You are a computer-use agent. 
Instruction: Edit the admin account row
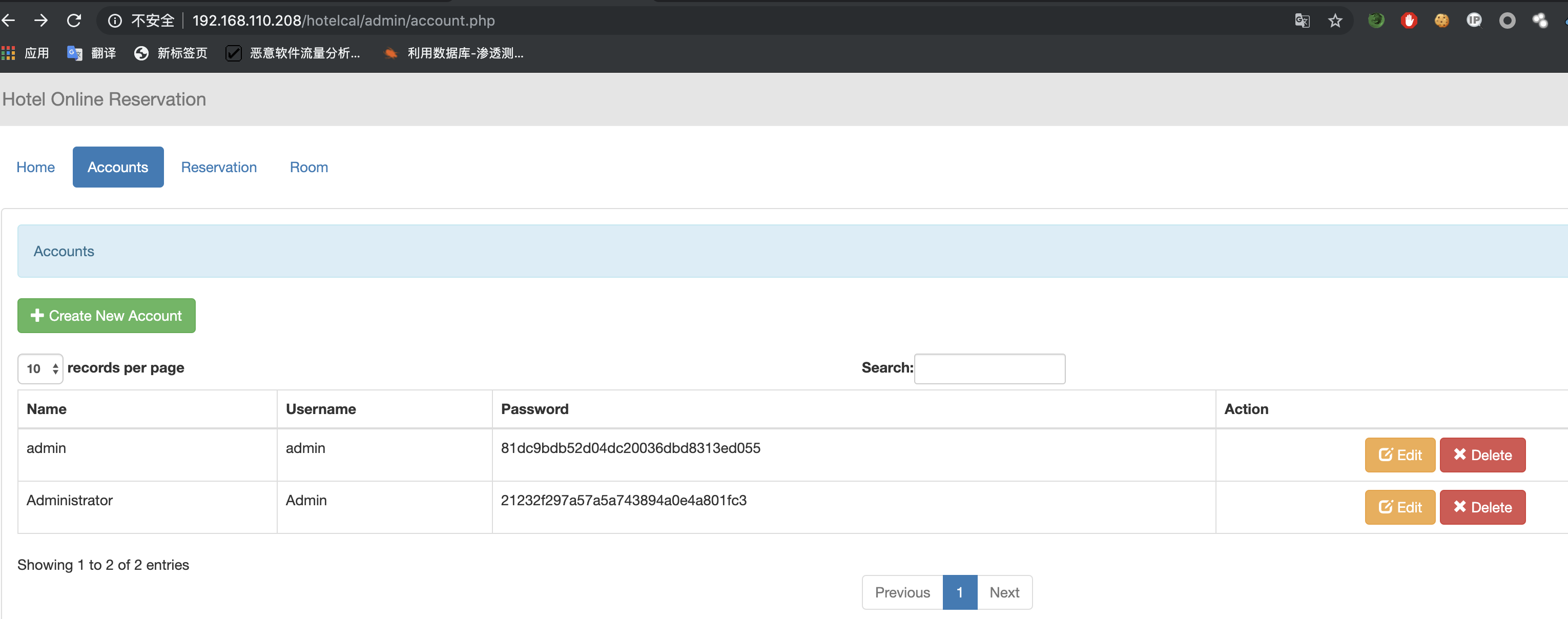point(1399,455)
